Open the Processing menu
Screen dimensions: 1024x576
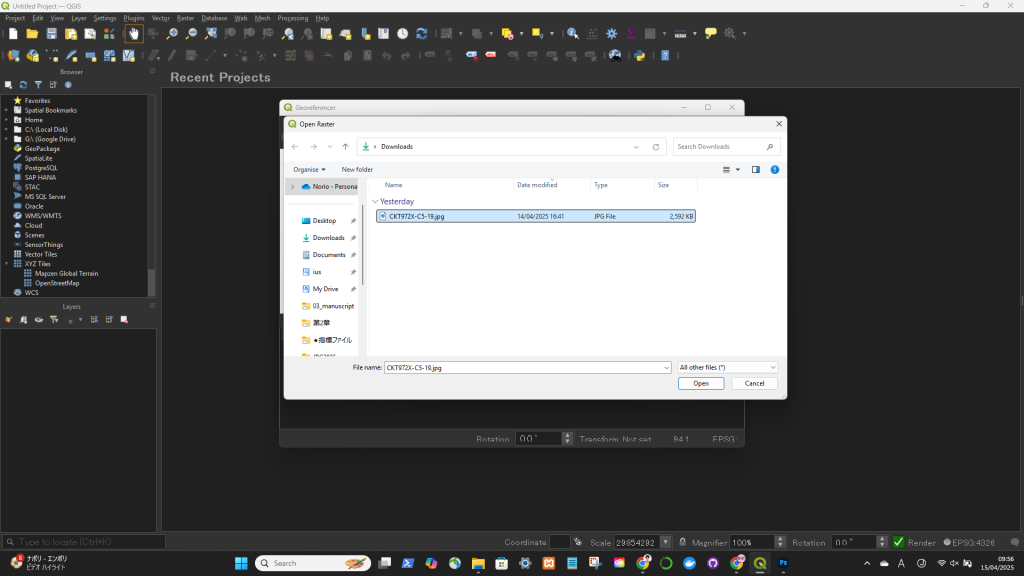(292, 18)
